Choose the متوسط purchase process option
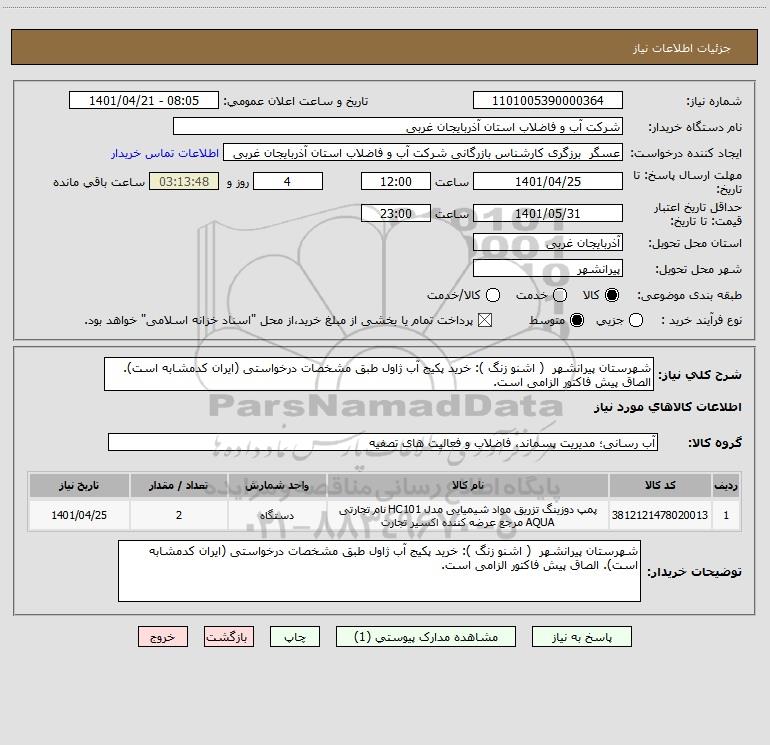 [x=577, y=320]
